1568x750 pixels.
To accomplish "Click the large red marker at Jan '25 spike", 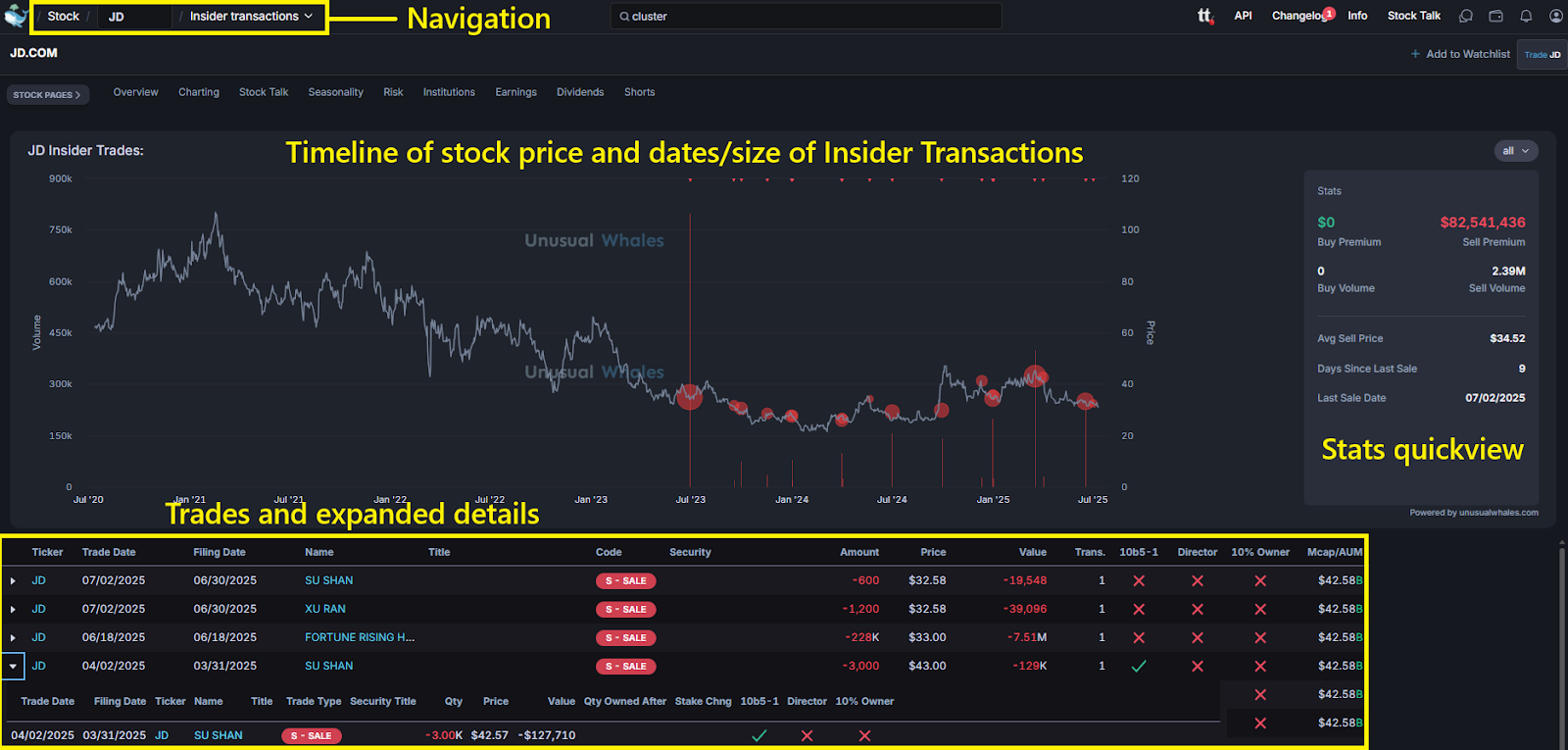I will click(x=1035, y=375).
